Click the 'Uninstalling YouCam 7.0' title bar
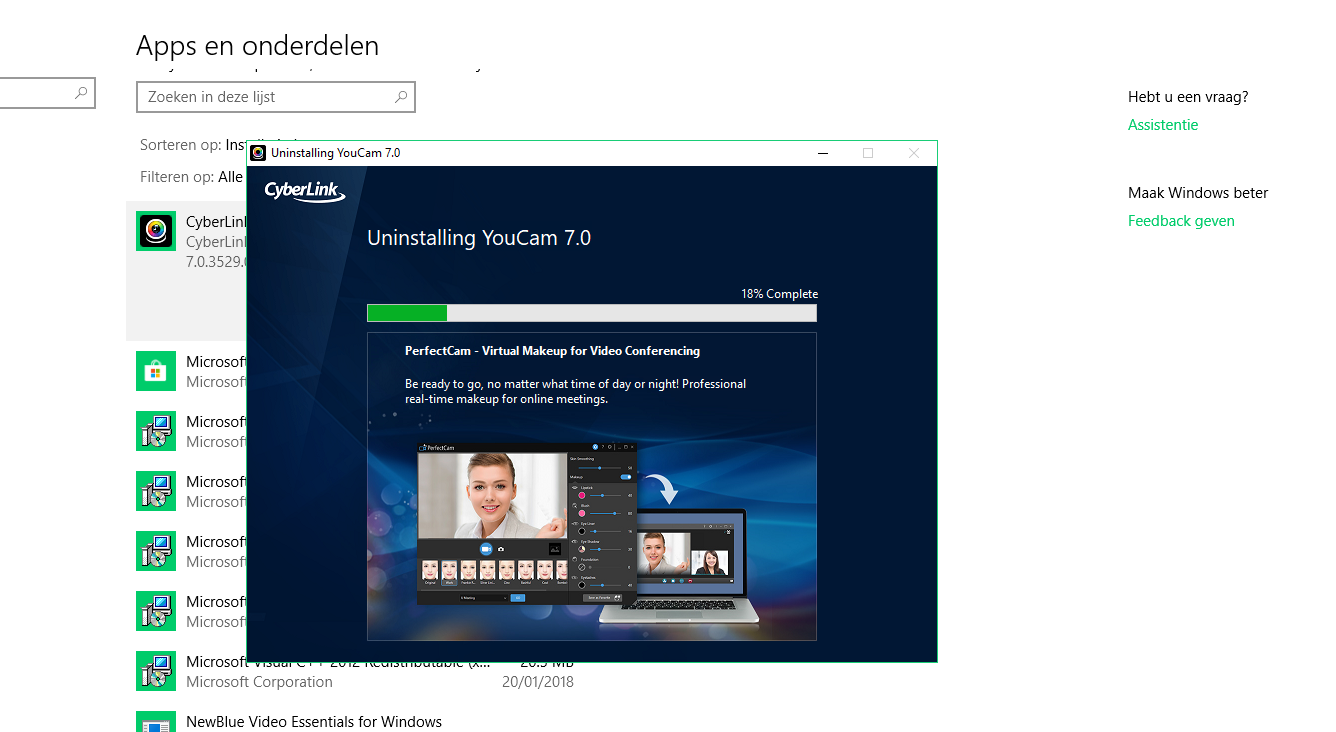 coord(530,153)
